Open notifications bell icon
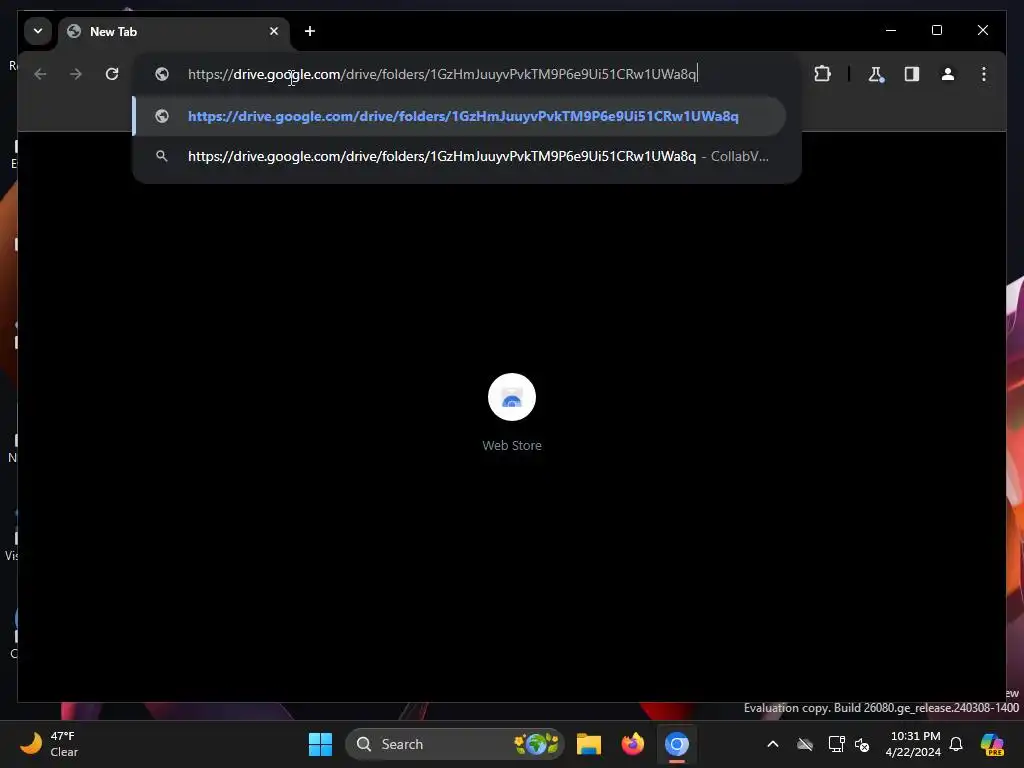The image size is (1024, 768). pyautogui.click(x=956, y=744)
